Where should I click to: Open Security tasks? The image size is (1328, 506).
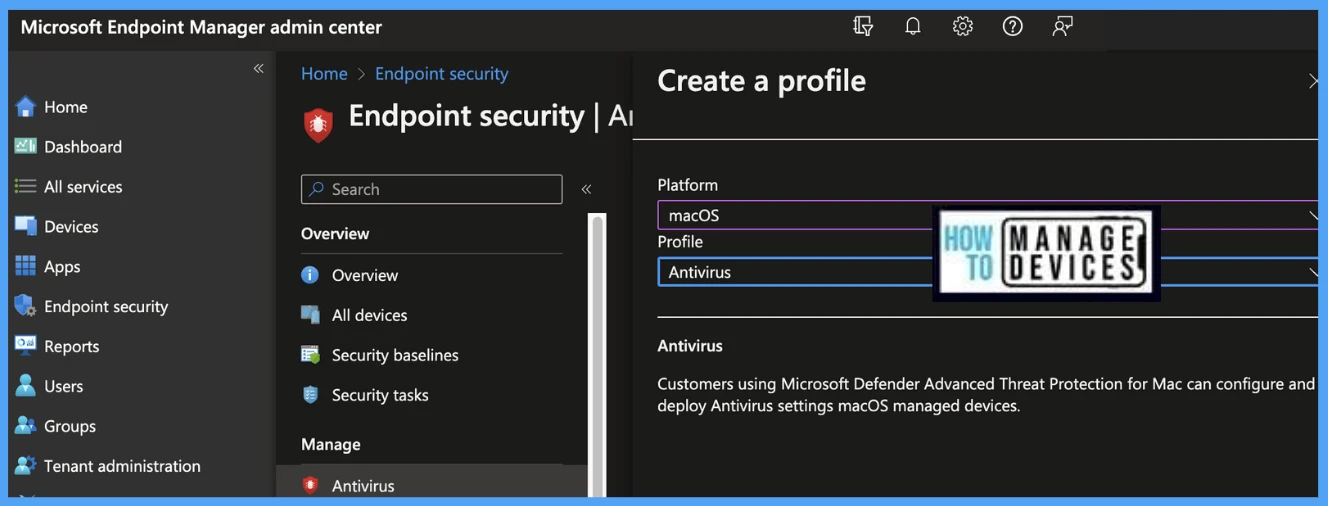[380, 395]
